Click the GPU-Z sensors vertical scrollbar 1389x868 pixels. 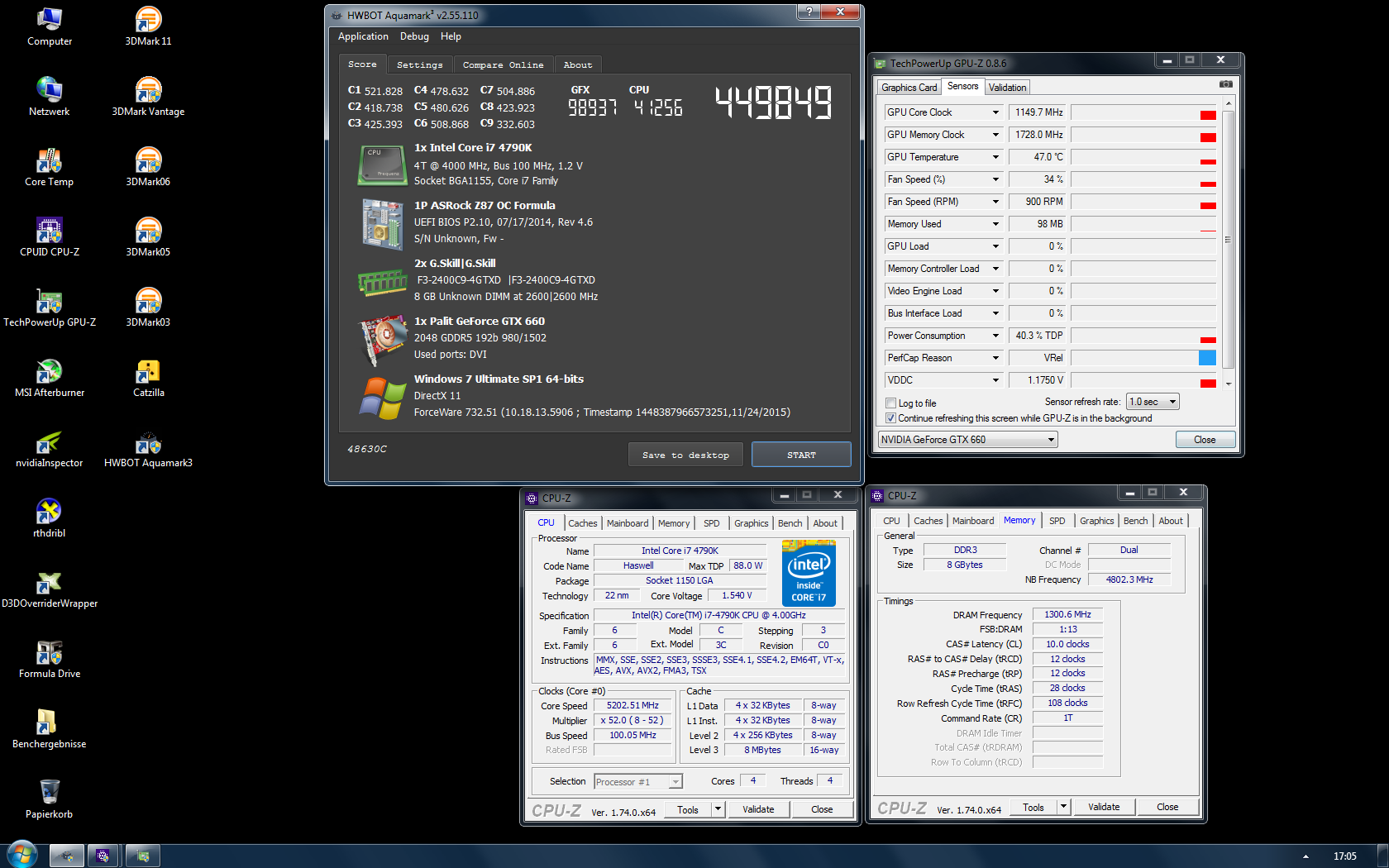click(x=1228, y=240)
